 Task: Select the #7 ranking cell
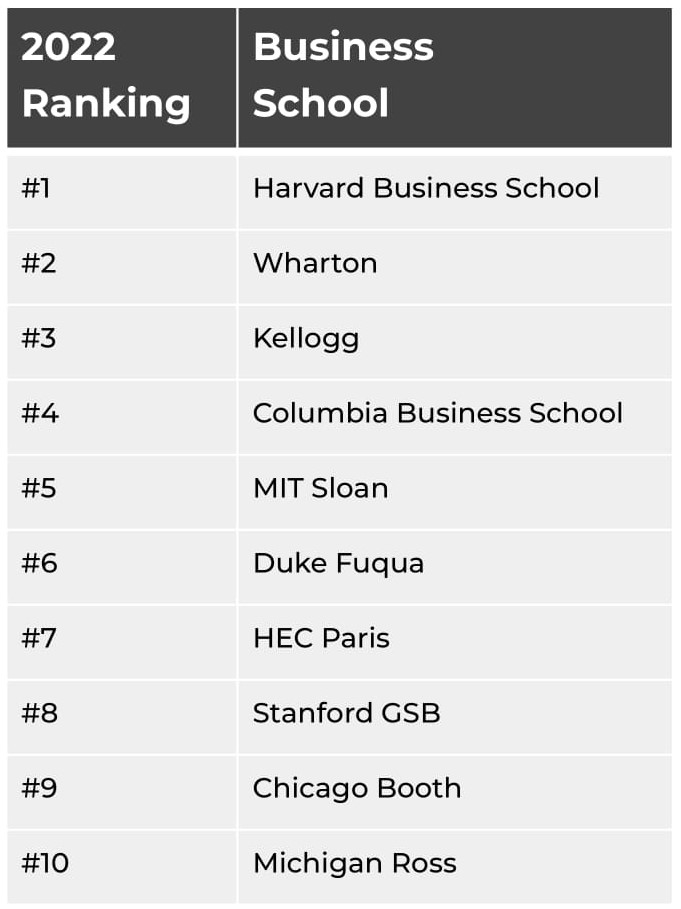(x=38, y=638)
